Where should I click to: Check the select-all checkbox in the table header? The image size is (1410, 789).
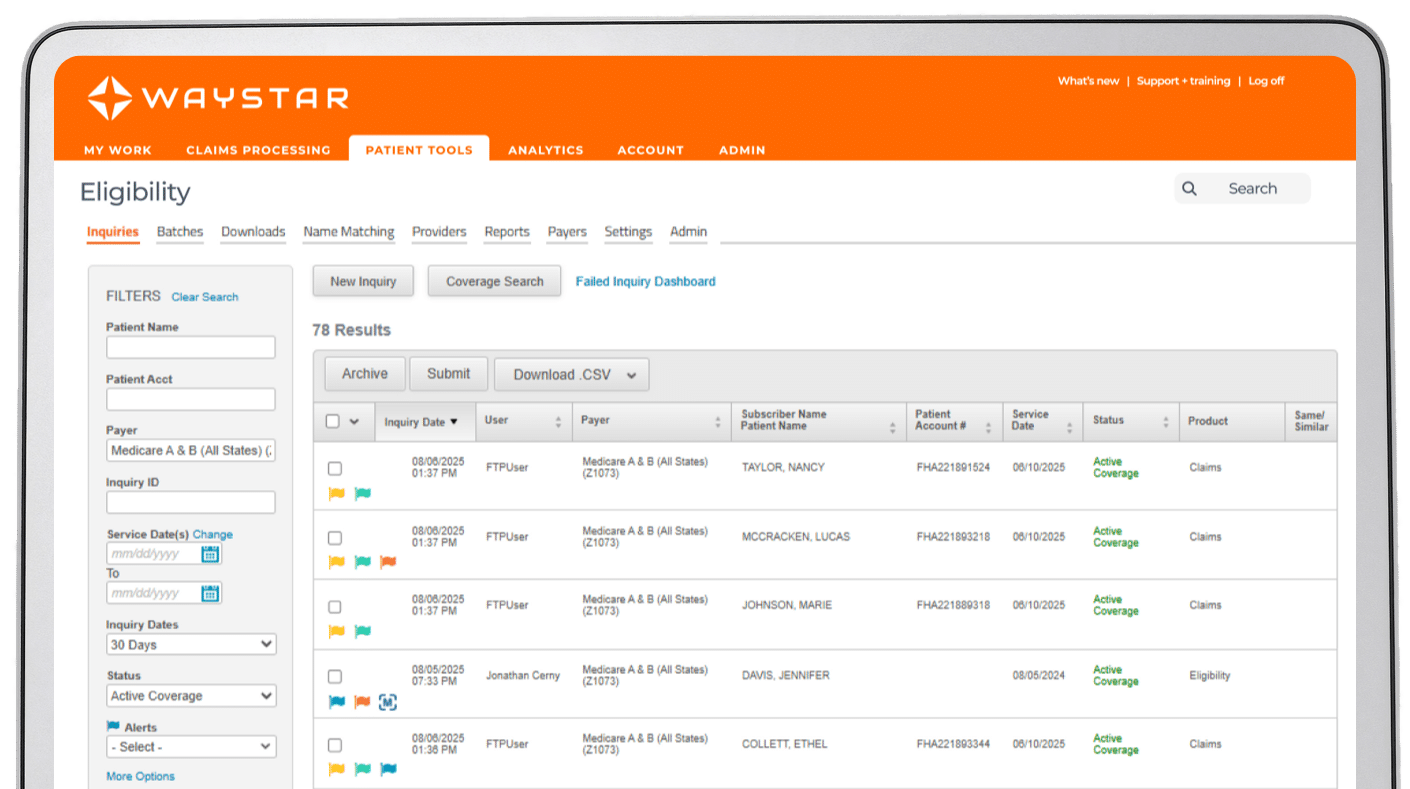tap(335, 421)
